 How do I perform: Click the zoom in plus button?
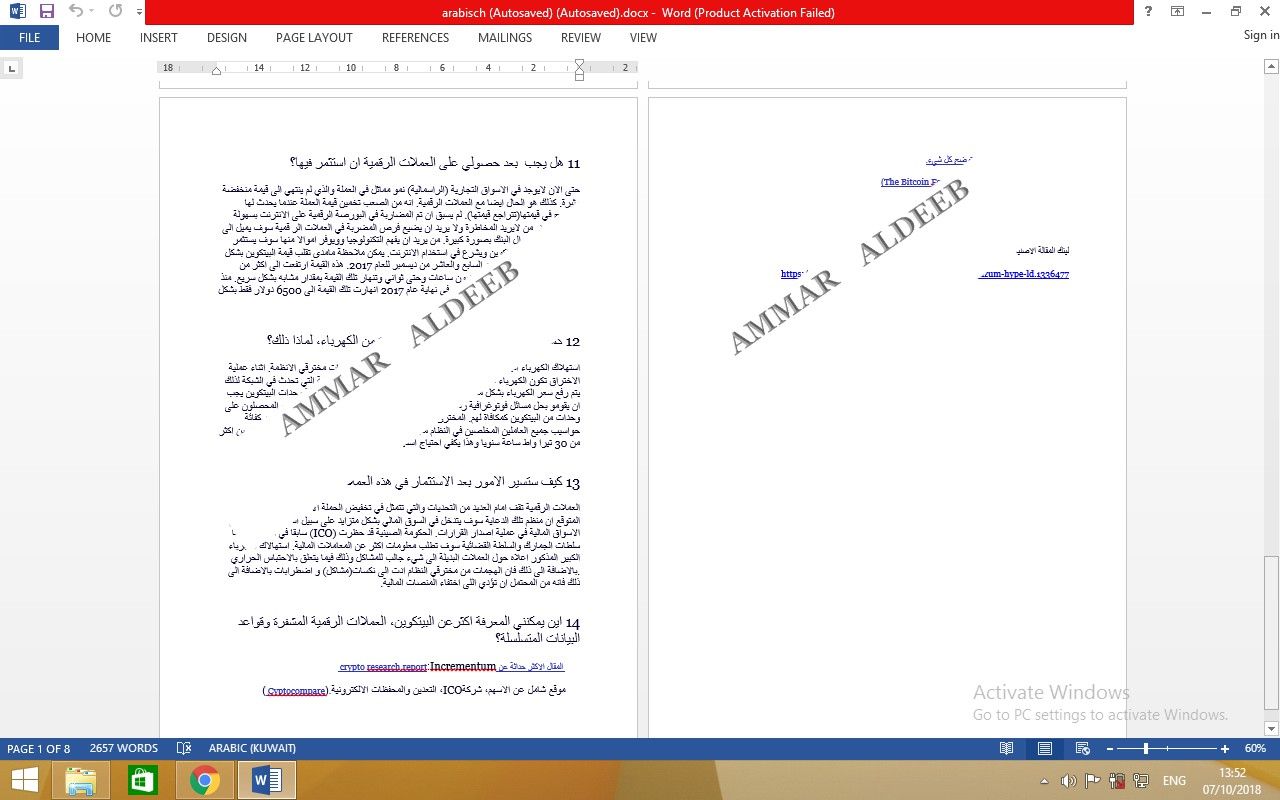pyautogui.click(x=1225, y=749)
